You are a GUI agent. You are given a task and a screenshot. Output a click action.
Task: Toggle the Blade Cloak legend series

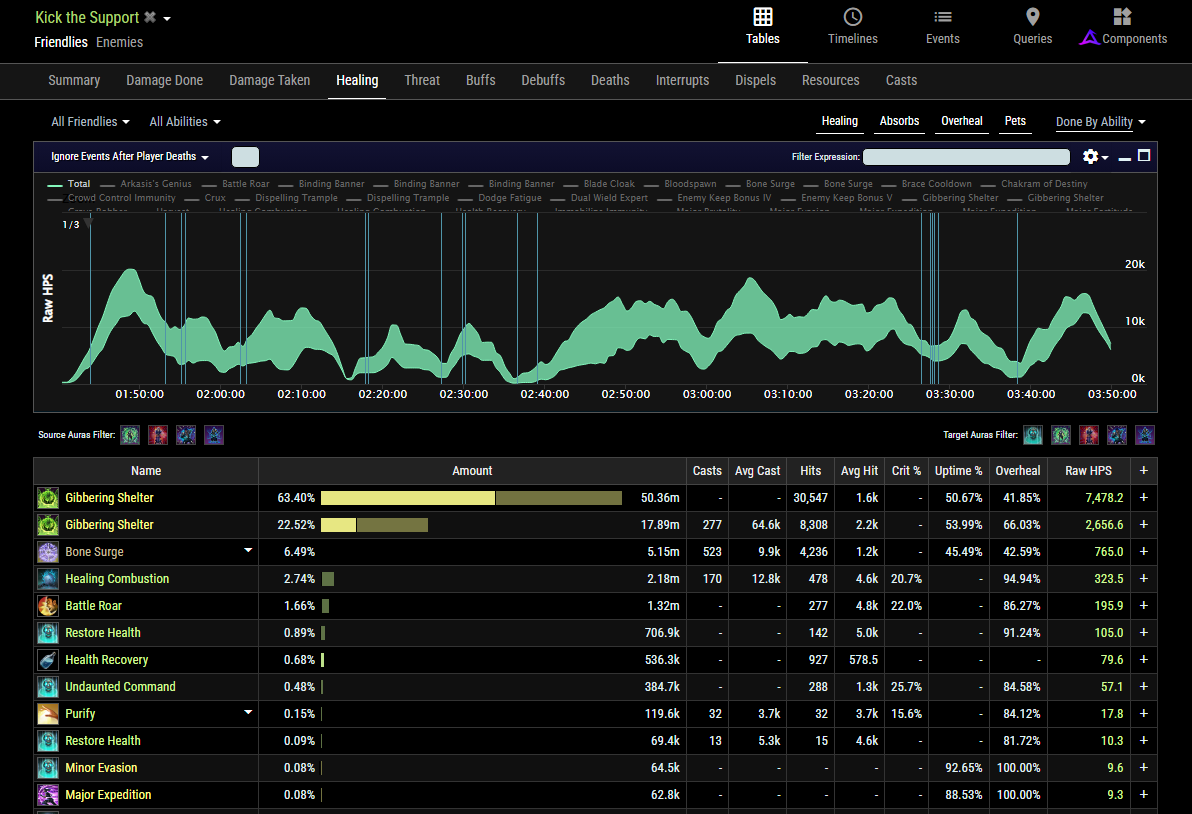tap(599, 183)
